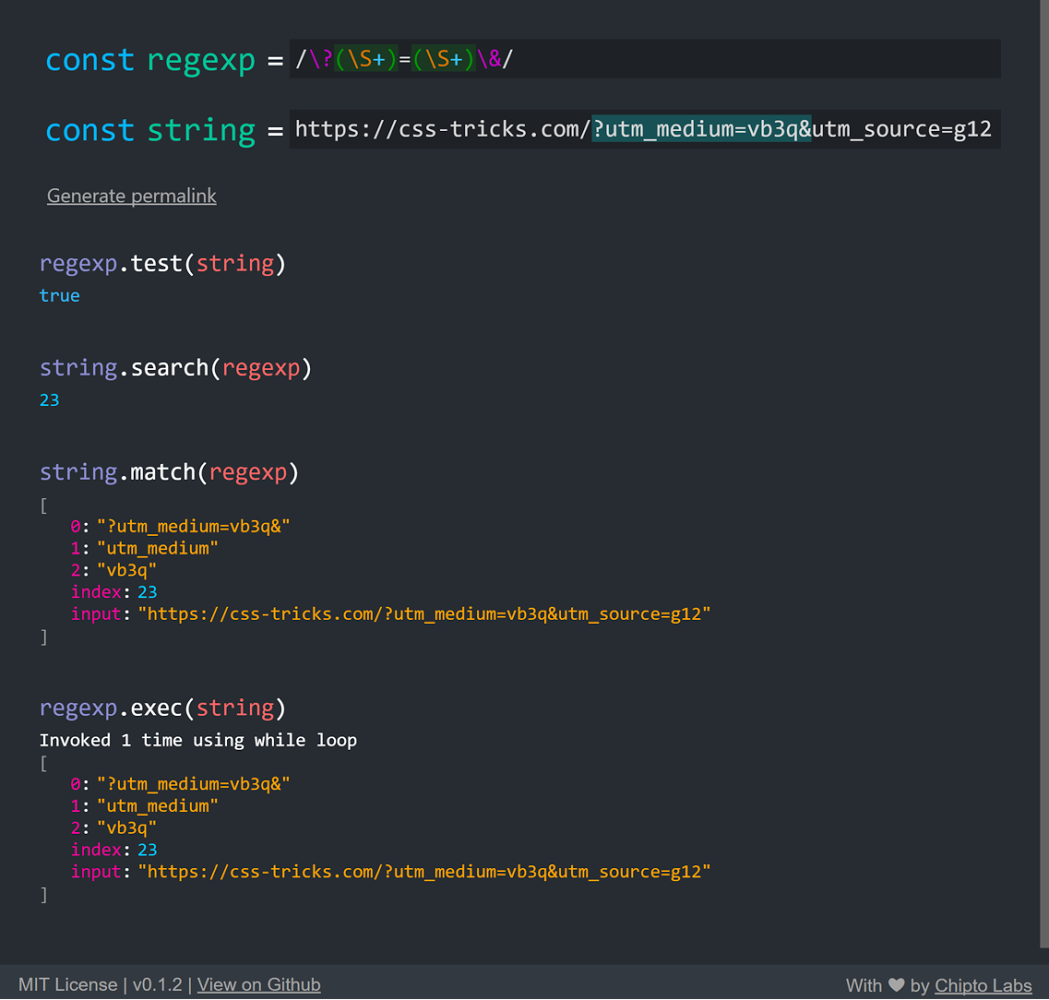Click the match section input URL line

tap(391, 614)
